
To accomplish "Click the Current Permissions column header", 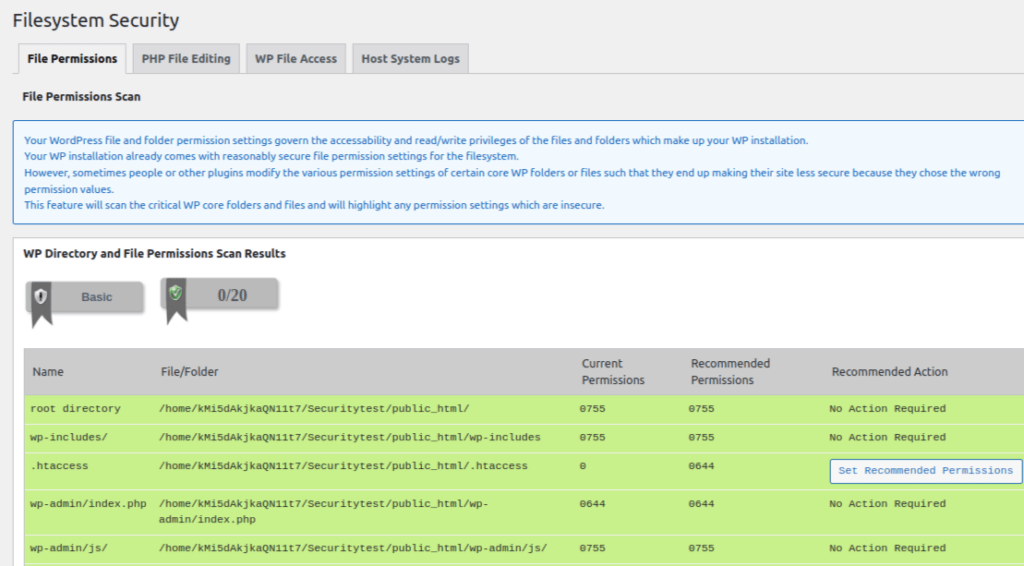I will pos(613,371).
